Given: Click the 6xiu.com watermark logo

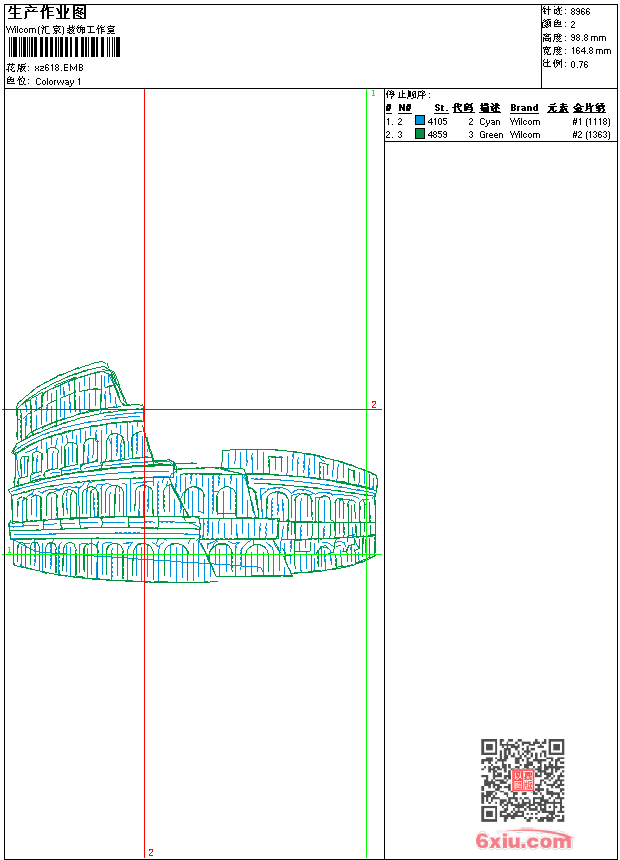Looking at the screenshot, I should [523, 841].
